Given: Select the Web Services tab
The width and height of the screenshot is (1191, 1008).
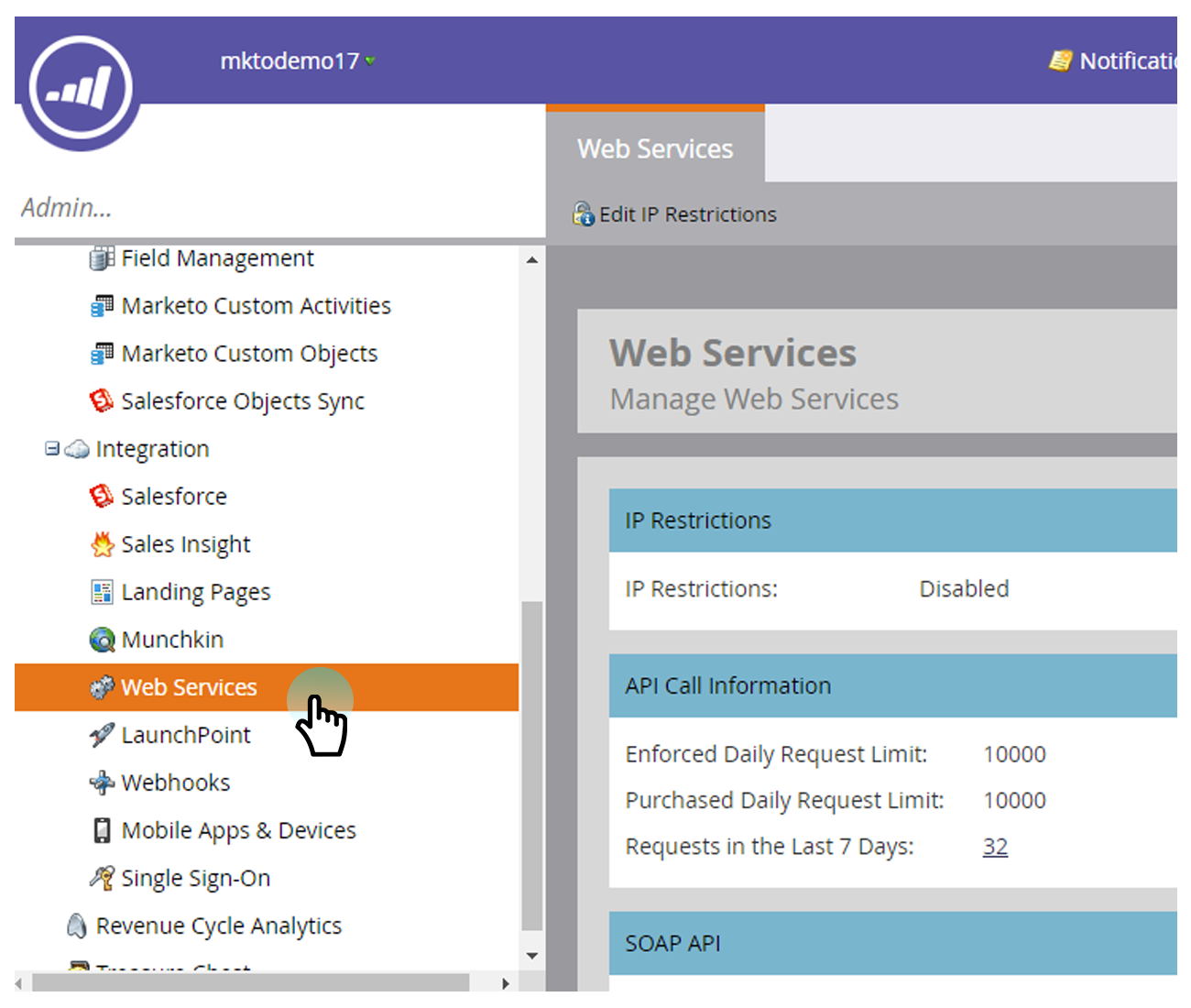Looking at the screenshot, I should tap(655, 148).
